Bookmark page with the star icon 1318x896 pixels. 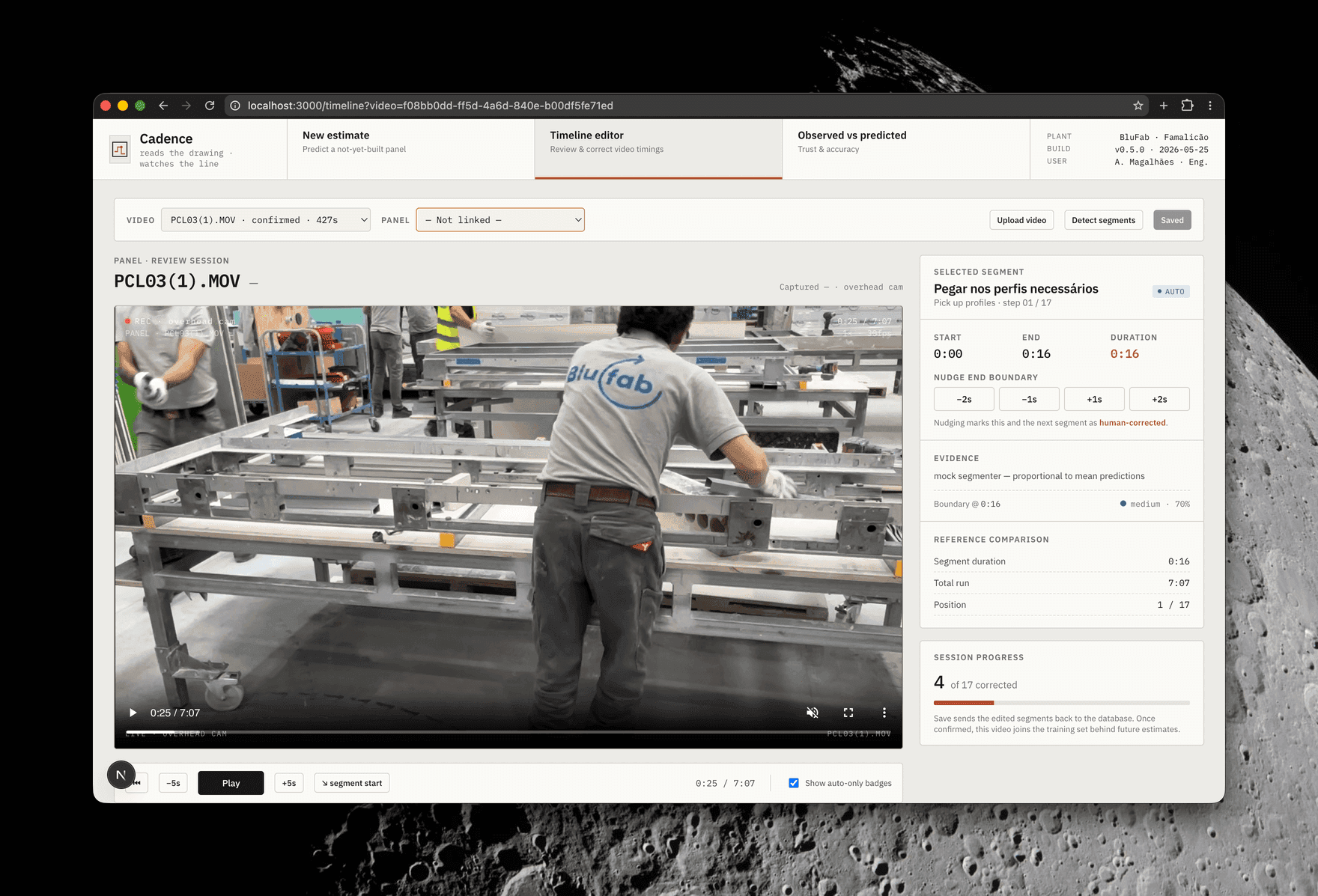1138,106
